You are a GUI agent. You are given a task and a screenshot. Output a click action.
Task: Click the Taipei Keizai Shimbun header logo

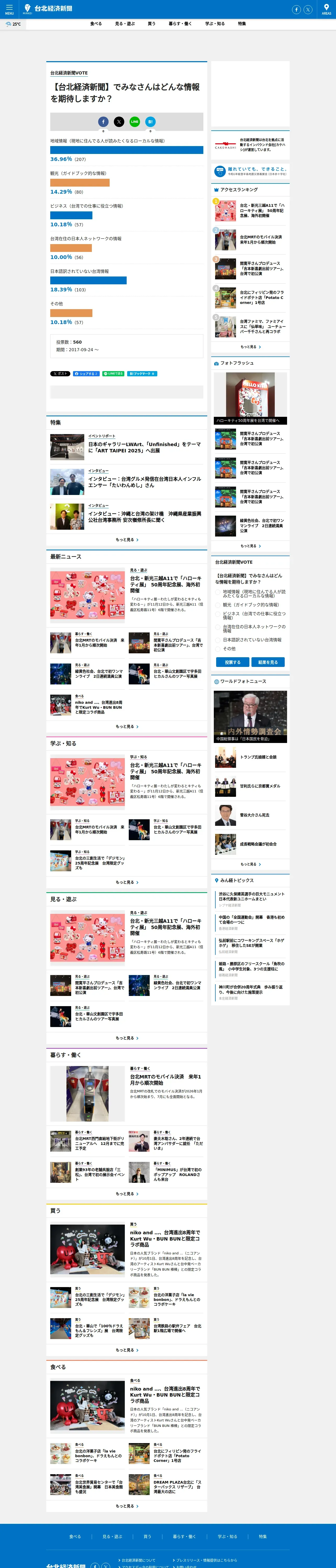click(x=48, y=9)
